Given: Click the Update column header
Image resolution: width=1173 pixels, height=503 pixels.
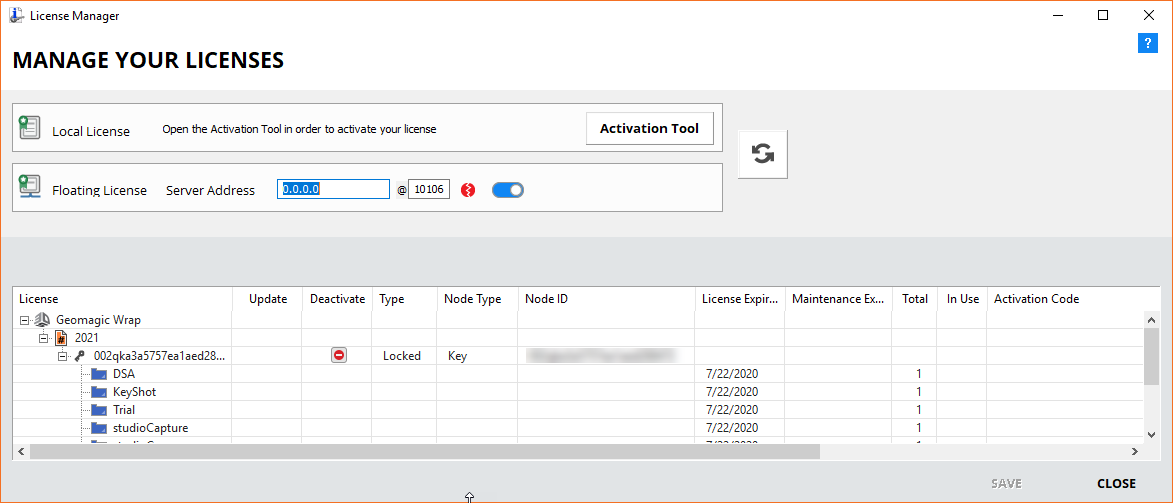Looking at the screenshot, I should pos(267,299).
